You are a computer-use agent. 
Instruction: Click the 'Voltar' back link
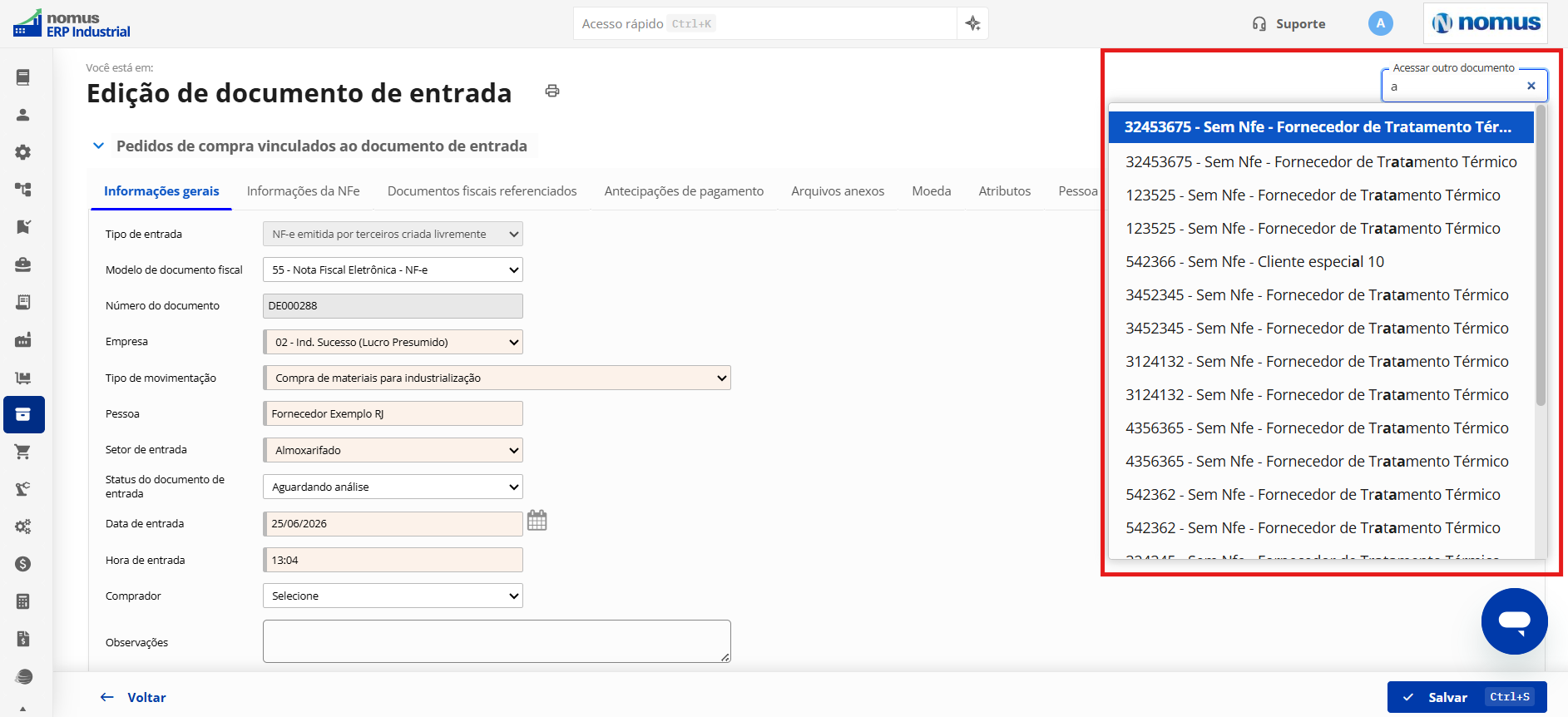pyautogui.click(x=133, y=697)
